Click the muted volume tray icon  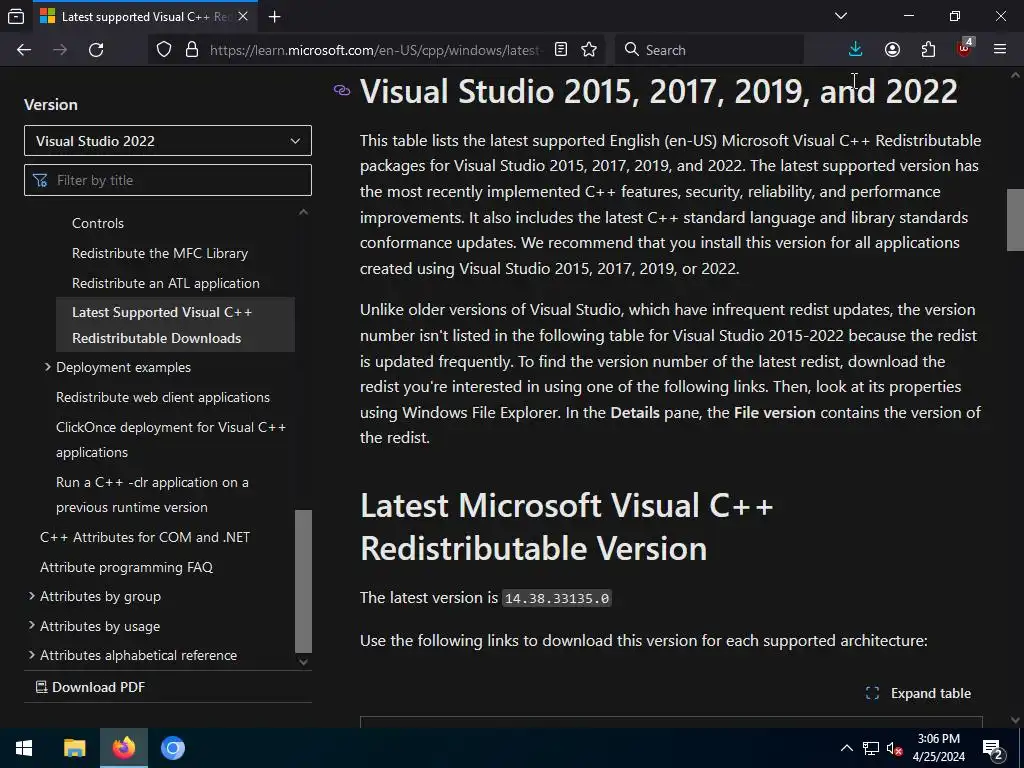pos(894,748)
